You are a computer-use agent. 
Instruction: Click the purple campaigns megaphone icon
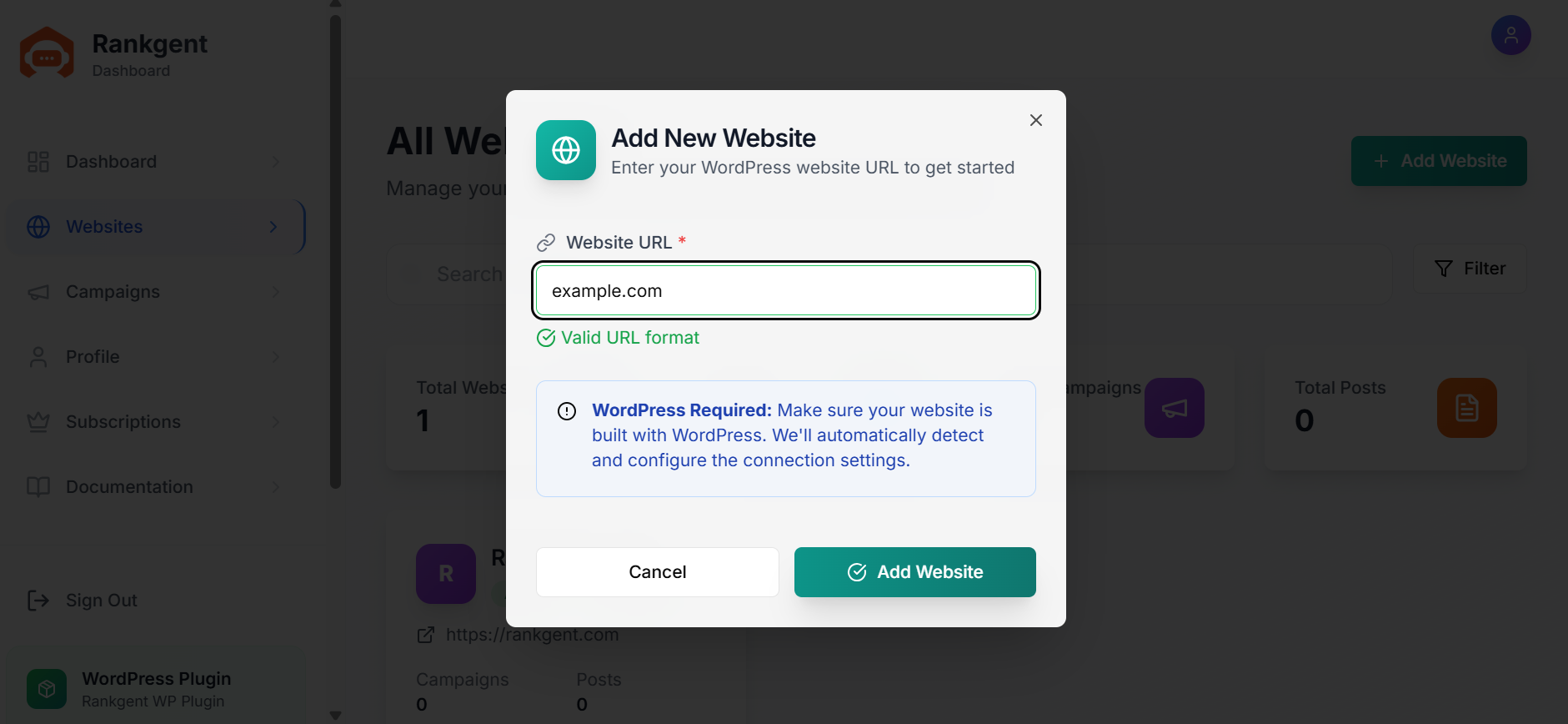click(x=1175, y=408)
